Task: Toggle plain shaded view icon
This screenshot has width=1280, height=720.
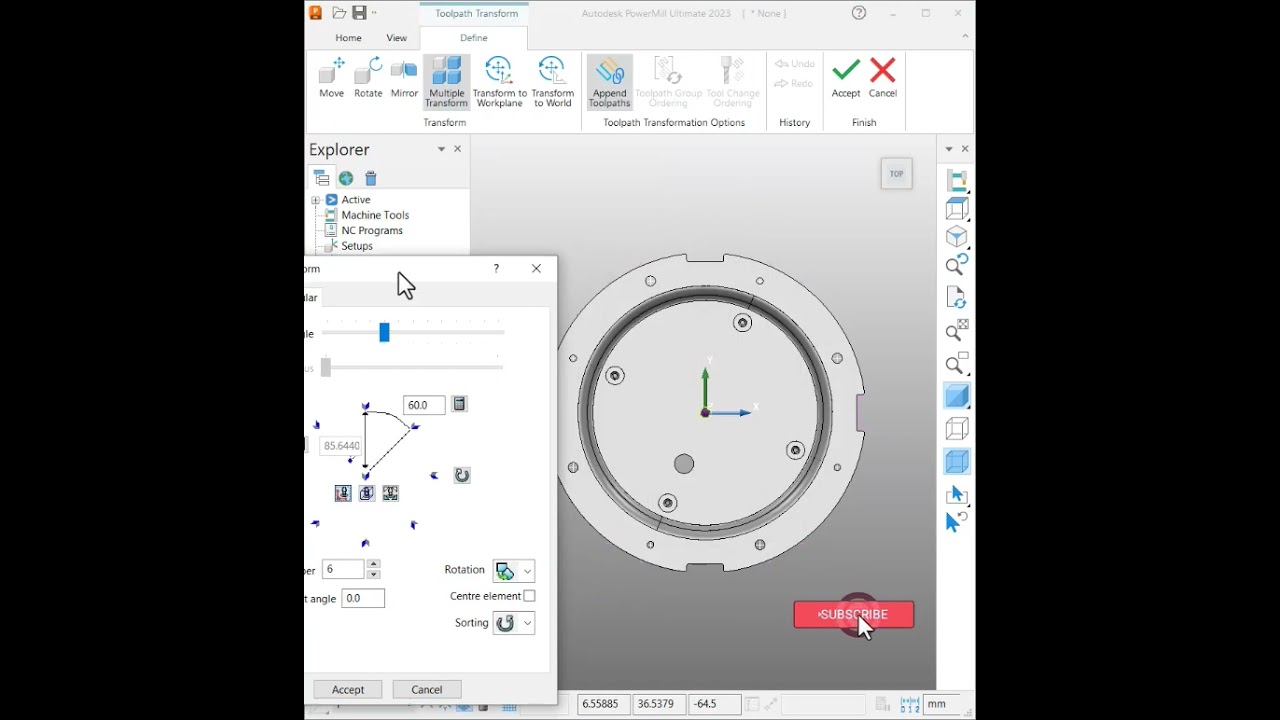Action: tap(957, 397)
